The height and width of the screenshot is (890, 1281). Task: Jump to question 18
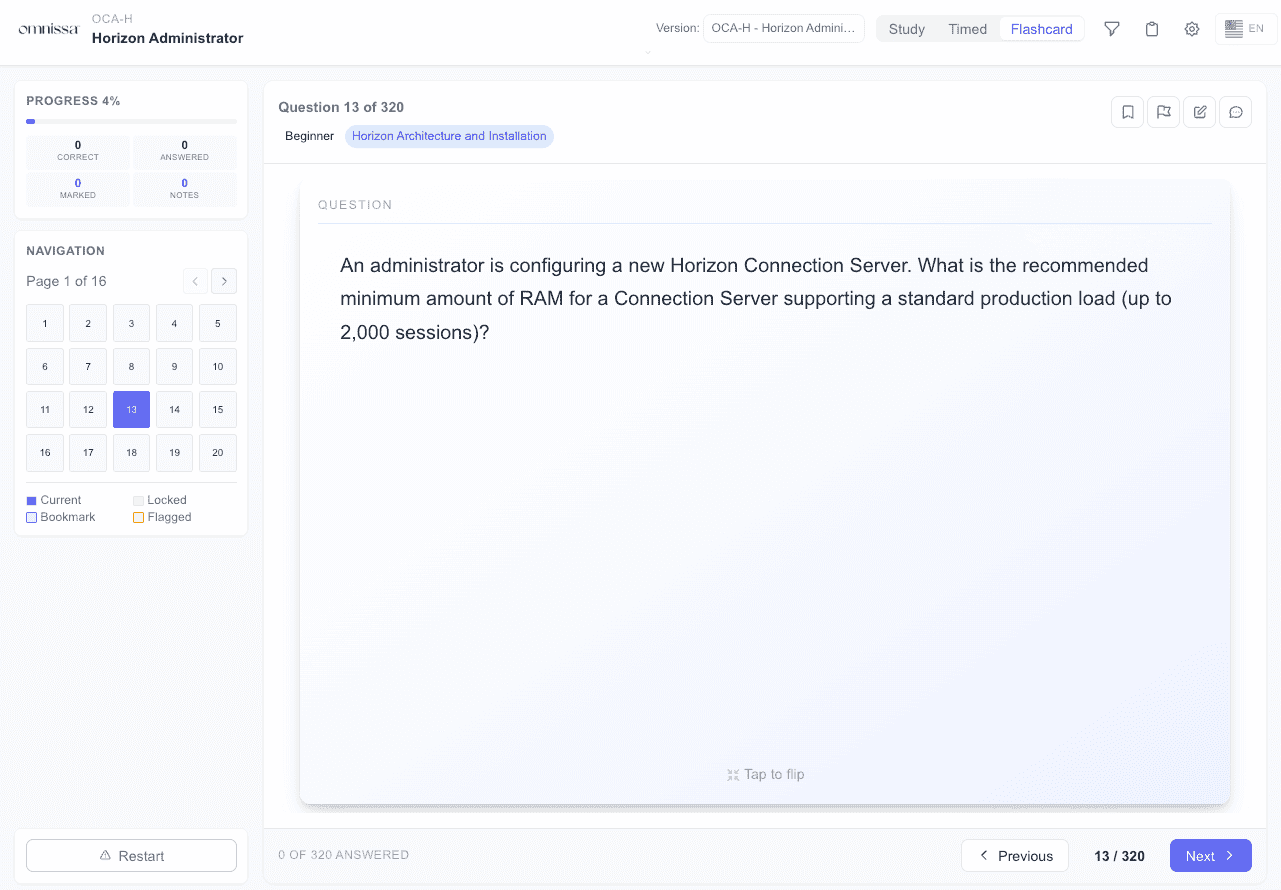[131, 452]
